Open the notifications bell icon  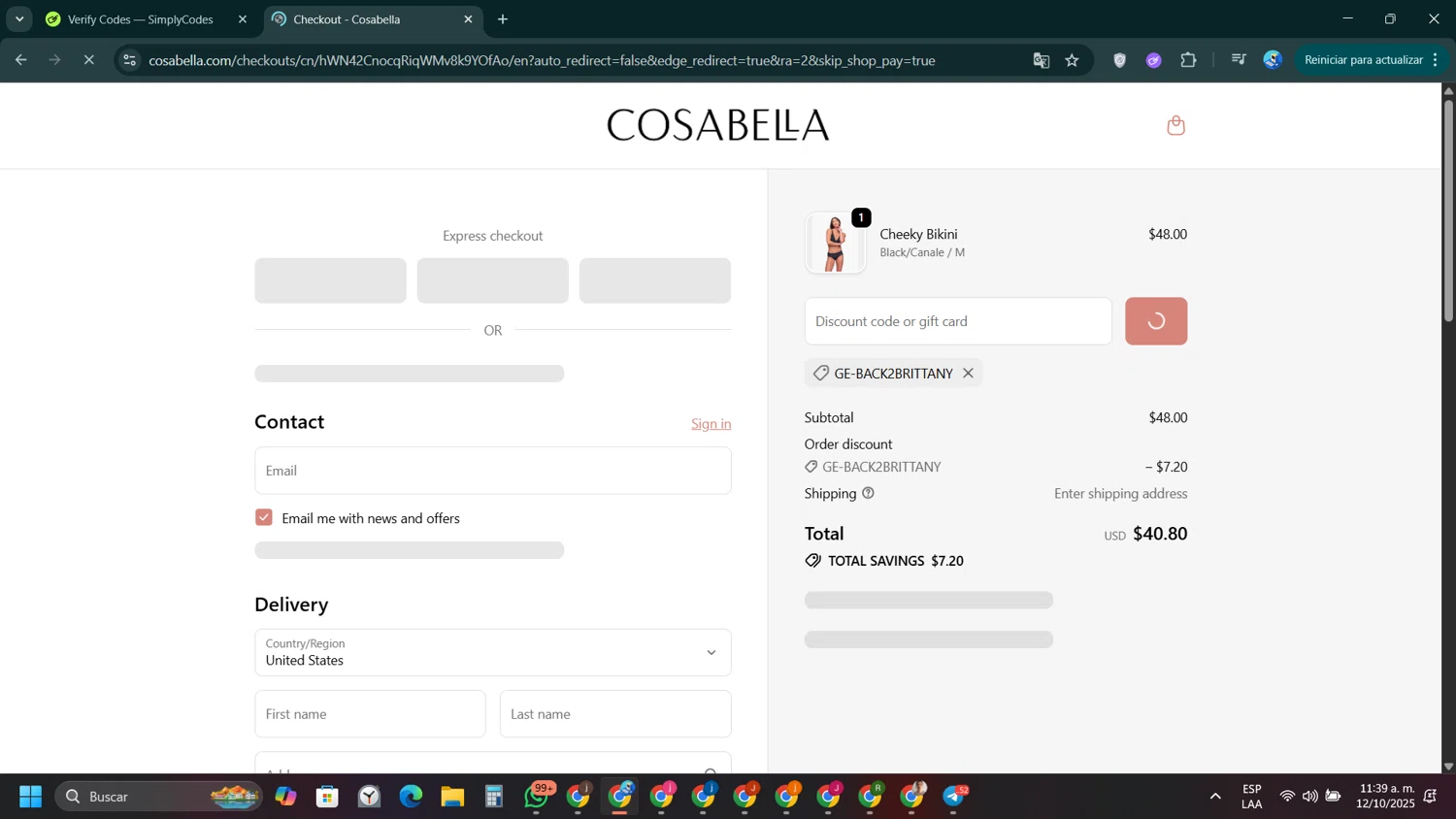[1430, 797]
